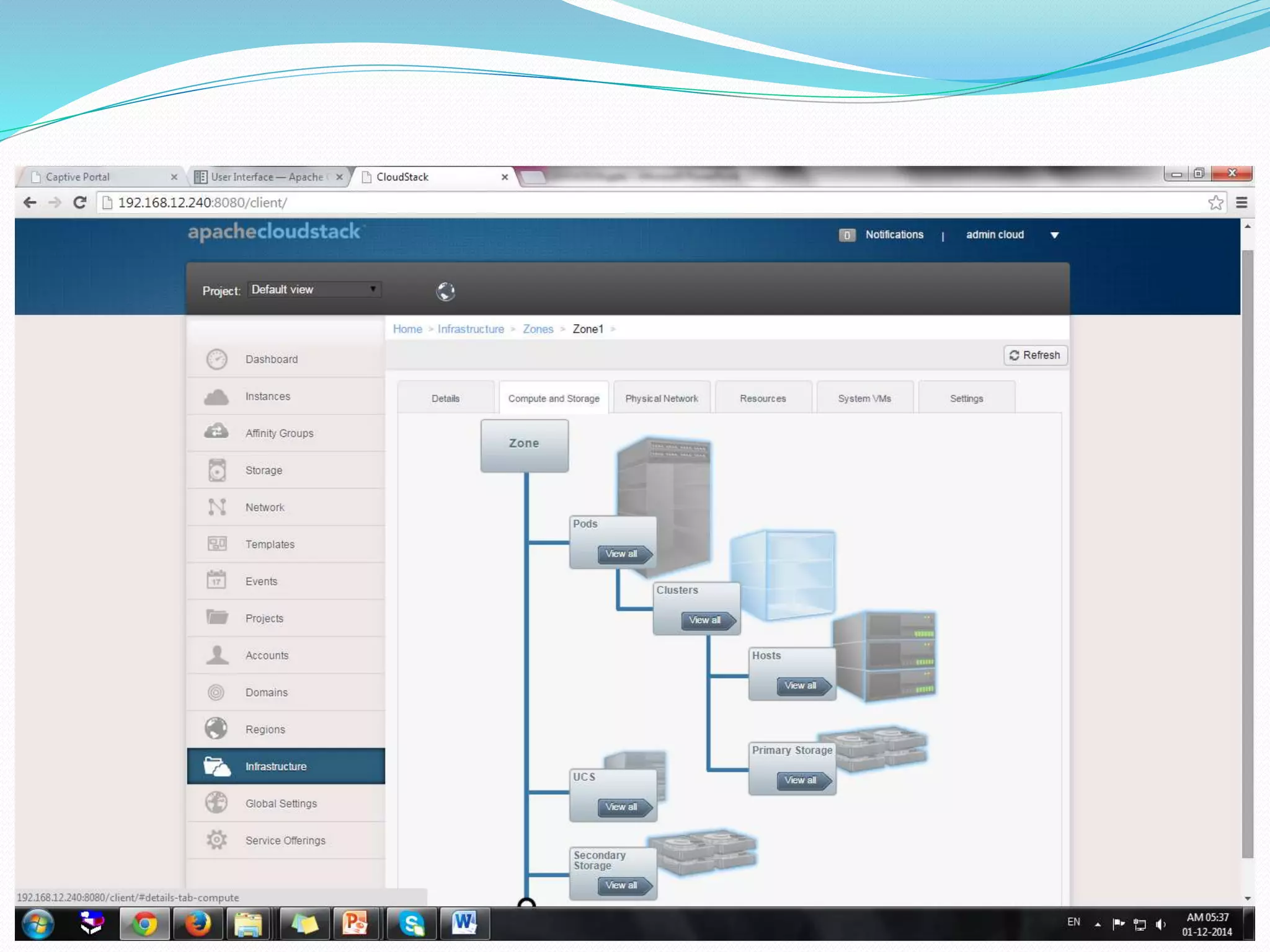This screenshot has width=1270, height=952.
Task: Expand the admin cloud user menu arrow
Action: click(1054, 235)
